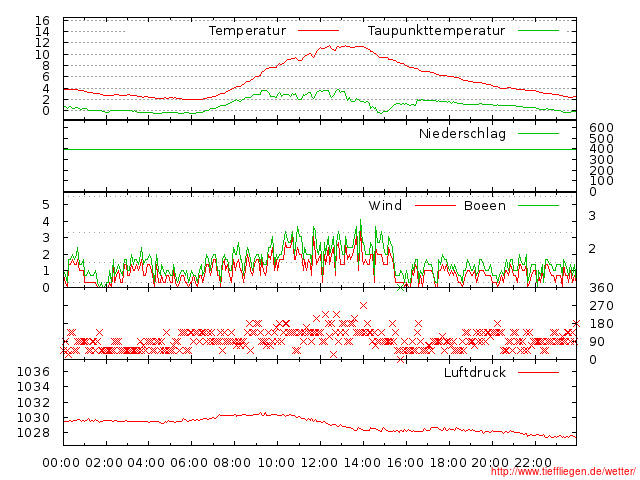Click the 22:00 time axis label

click(533, 463)
